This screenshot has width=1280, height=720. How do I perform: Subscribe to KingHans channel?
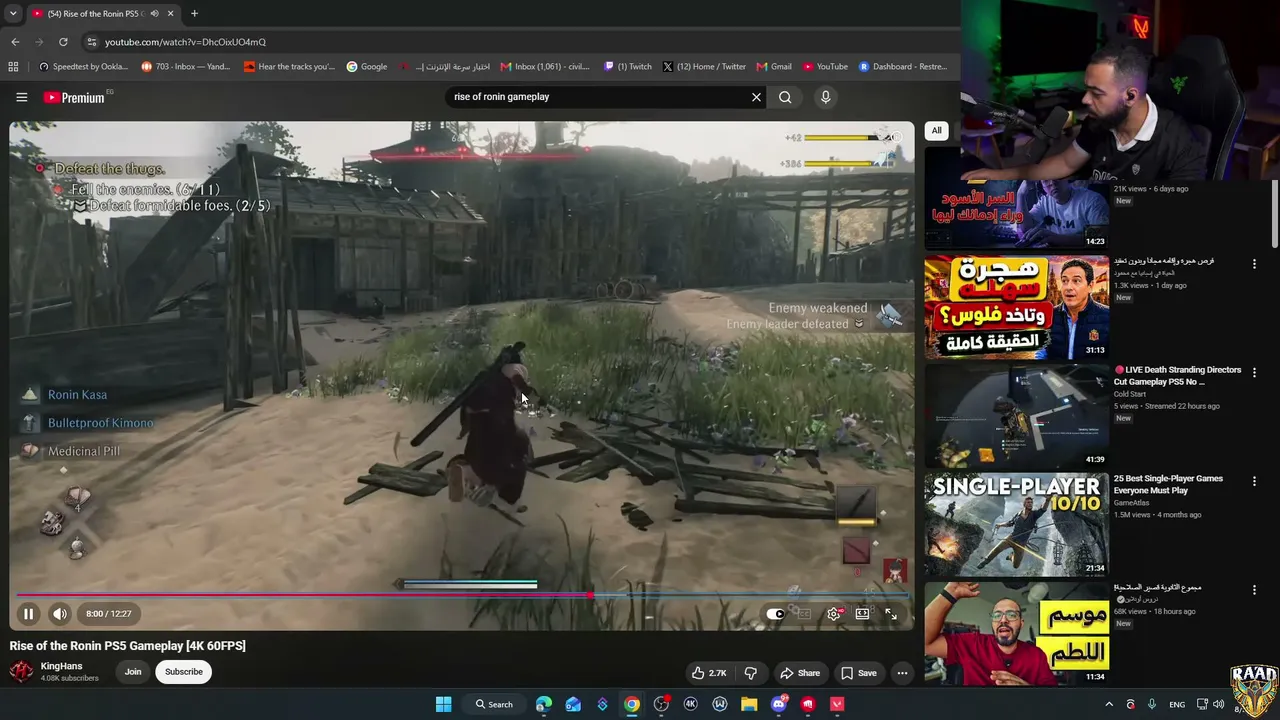click(184, 672)
